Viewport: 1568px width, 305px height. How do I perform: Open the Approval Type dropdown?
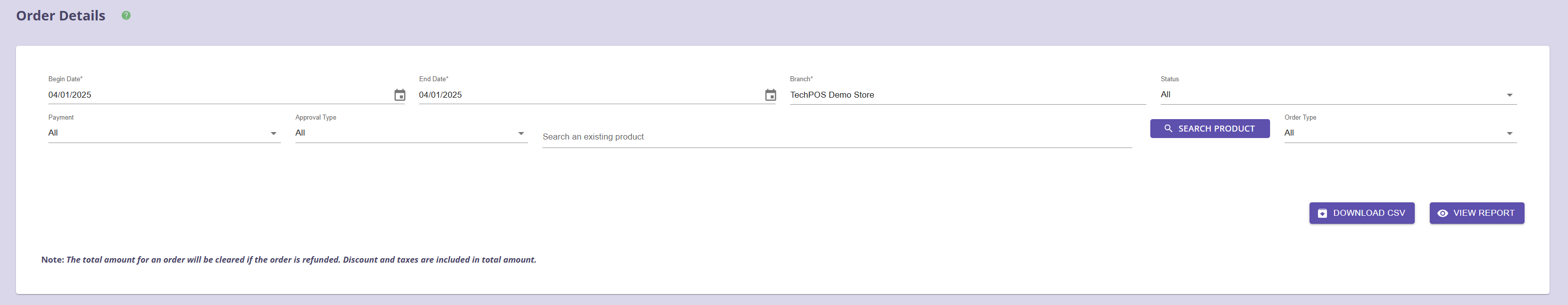(412, 133)
